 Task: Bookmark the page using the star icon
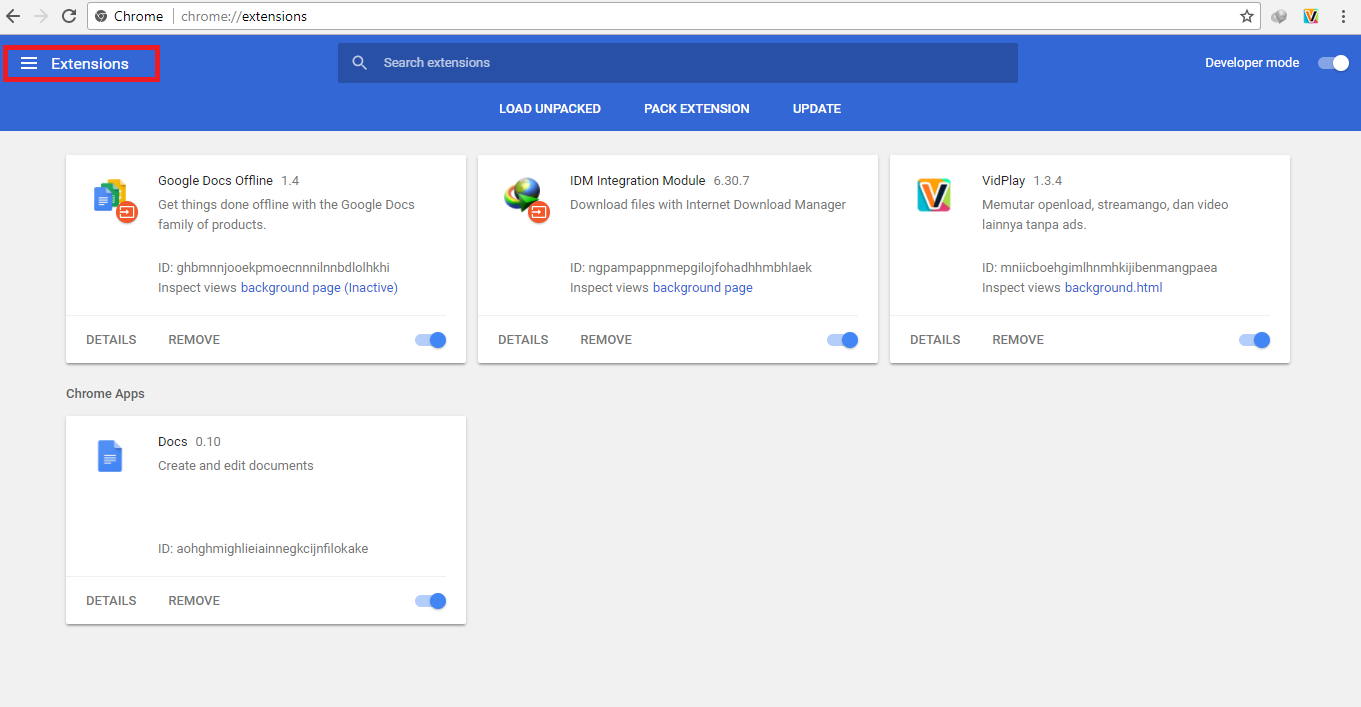coord(1247,16)
